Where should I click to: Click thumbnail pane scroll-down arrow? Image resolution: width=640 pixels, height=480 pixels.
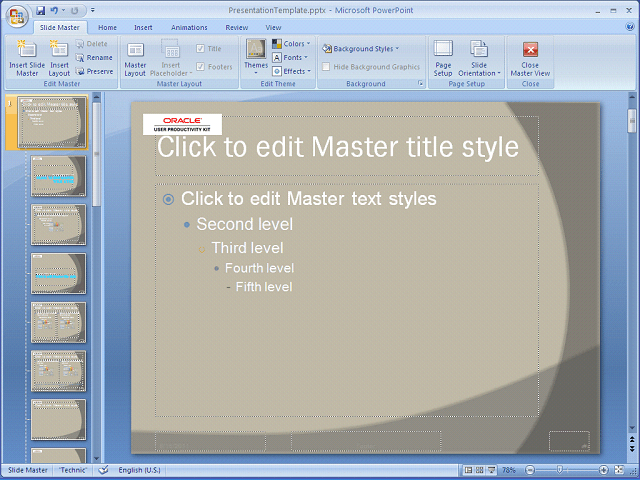97,459
